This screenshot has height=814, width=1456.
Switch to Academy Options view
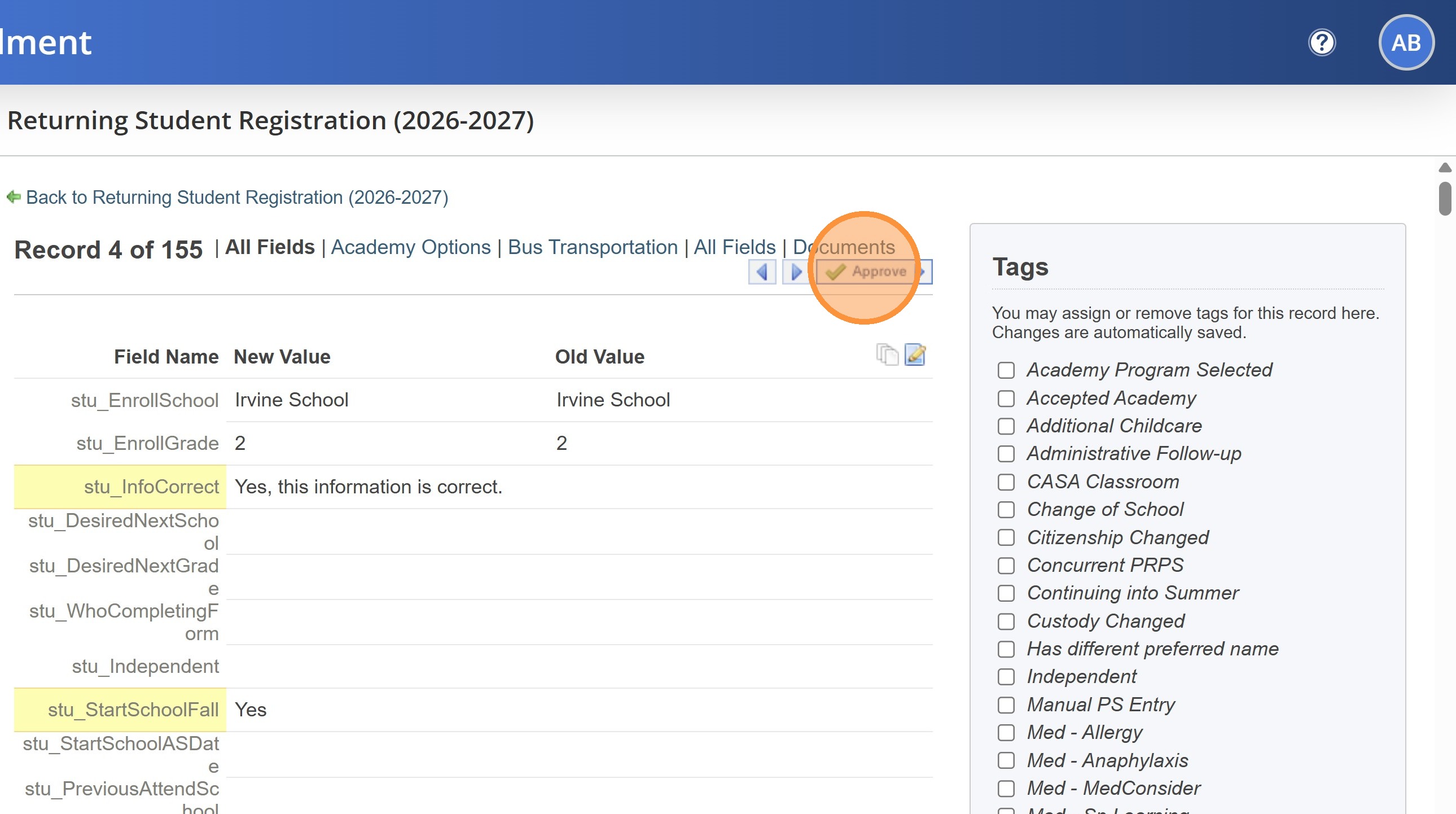[410, 247]
